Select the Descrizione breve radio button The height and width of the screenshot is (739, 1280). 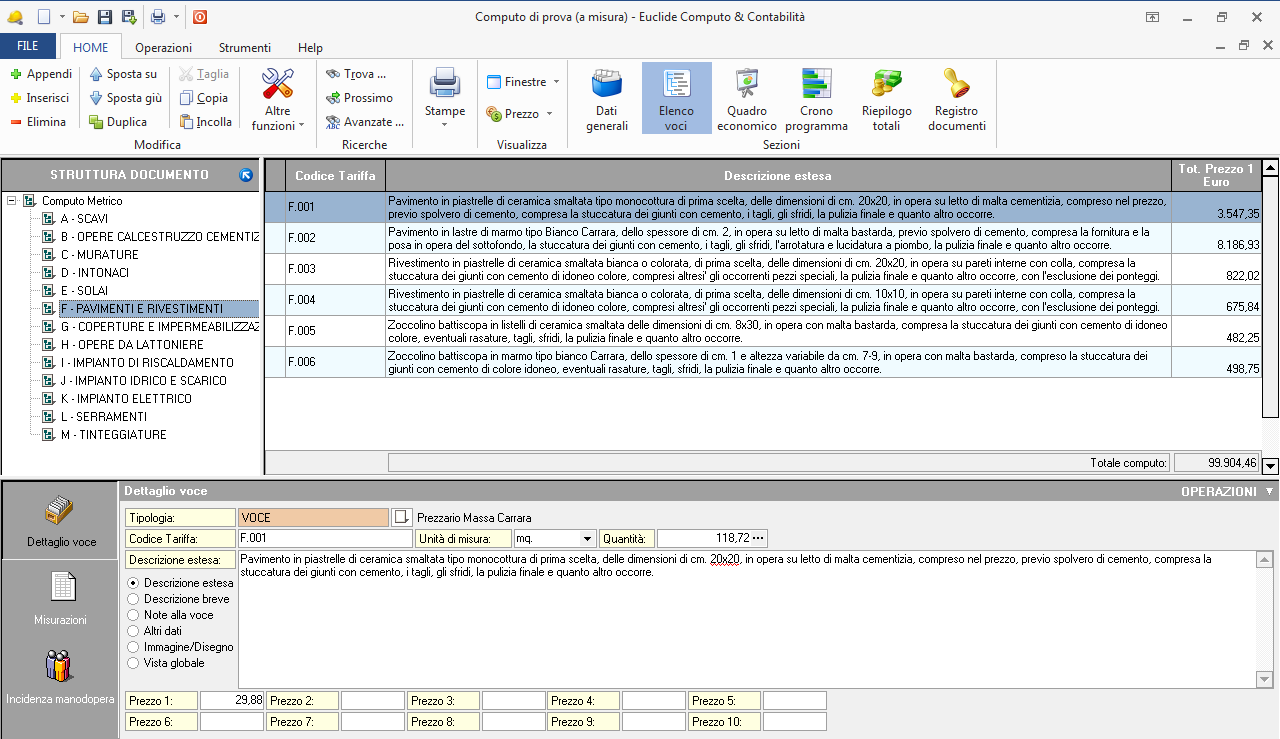point(134,599)
